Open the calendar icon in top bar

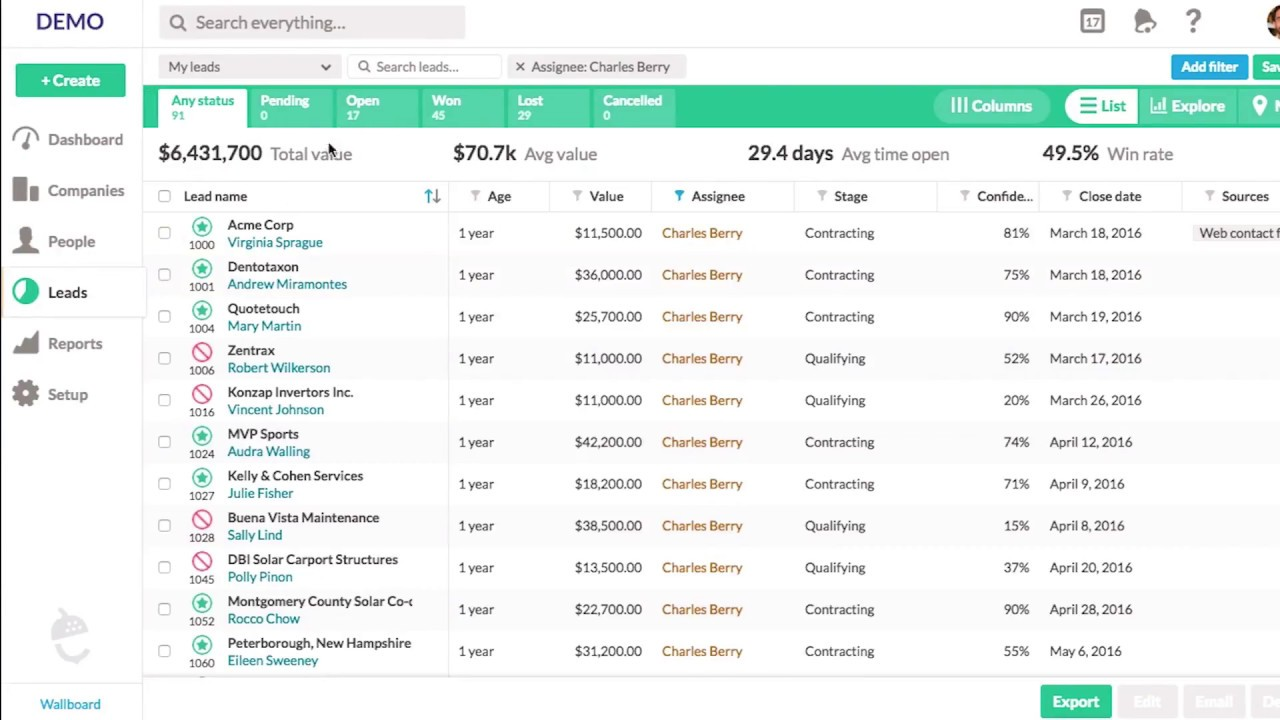tap(1092, 22)
